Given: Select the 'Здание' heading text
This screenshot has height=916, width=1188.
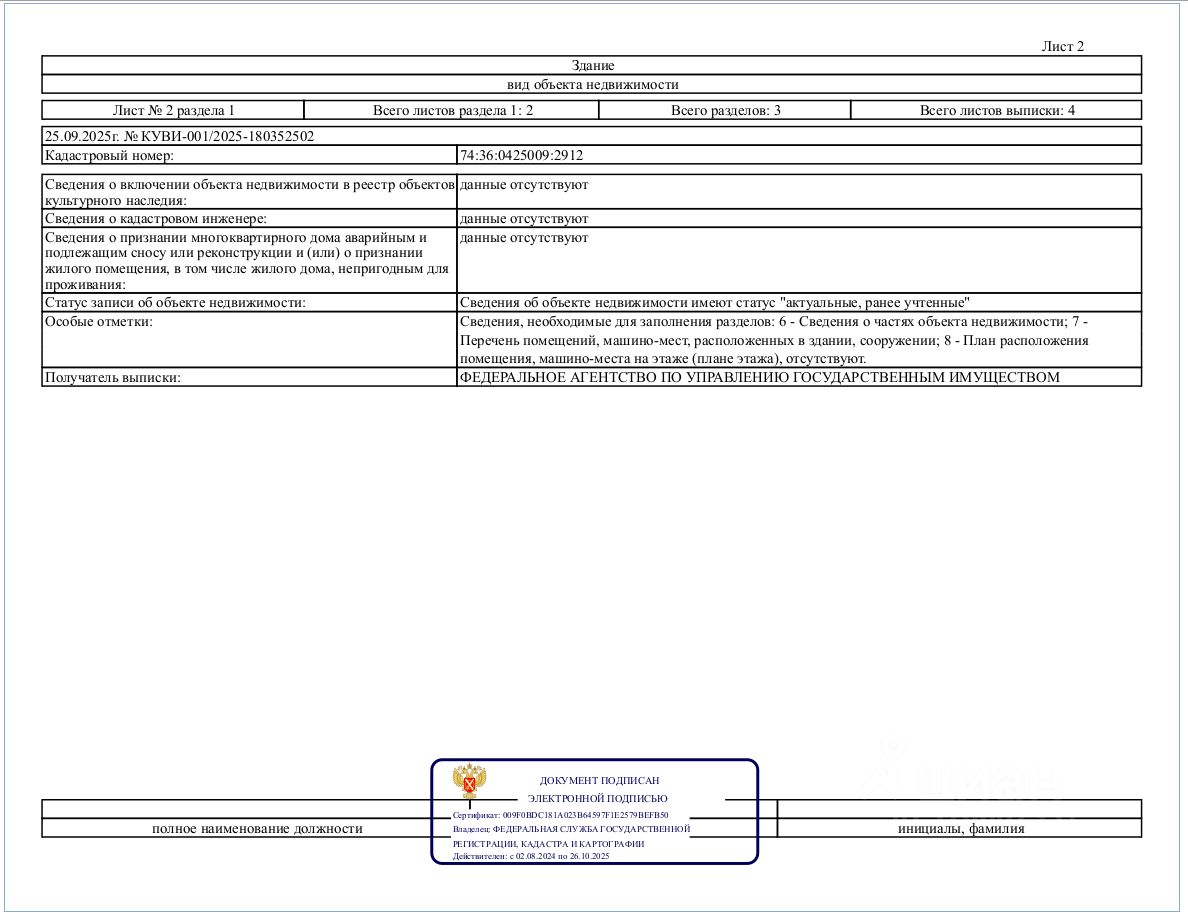Looking at the screenshot, I should pos(592,65).
